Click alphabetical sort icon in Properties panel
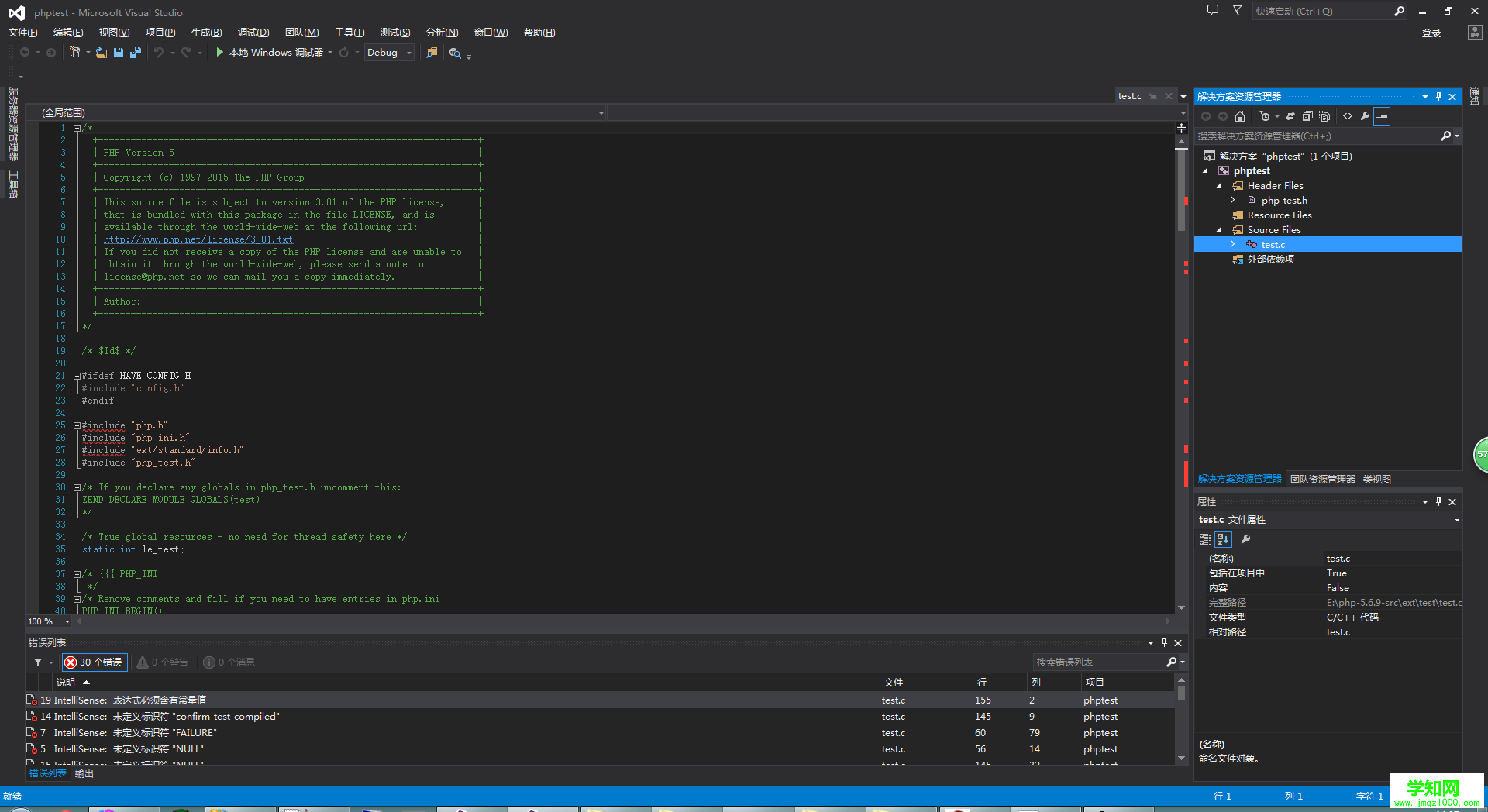 [x=1223, y=539]
